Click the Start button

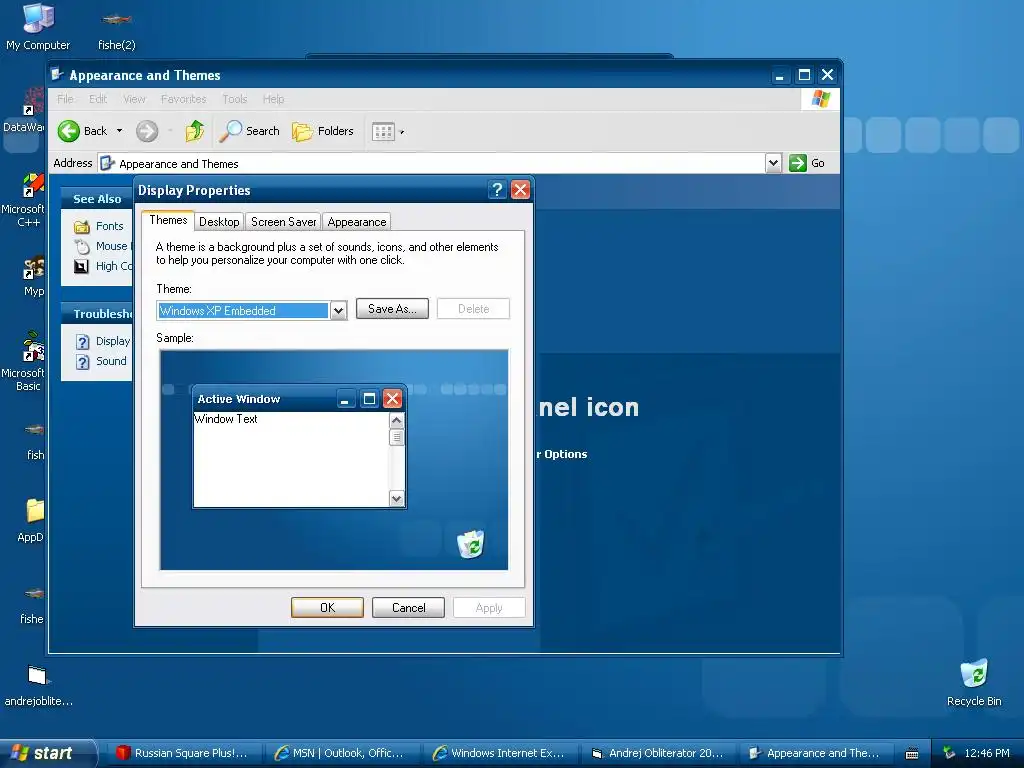click(46, 753)
